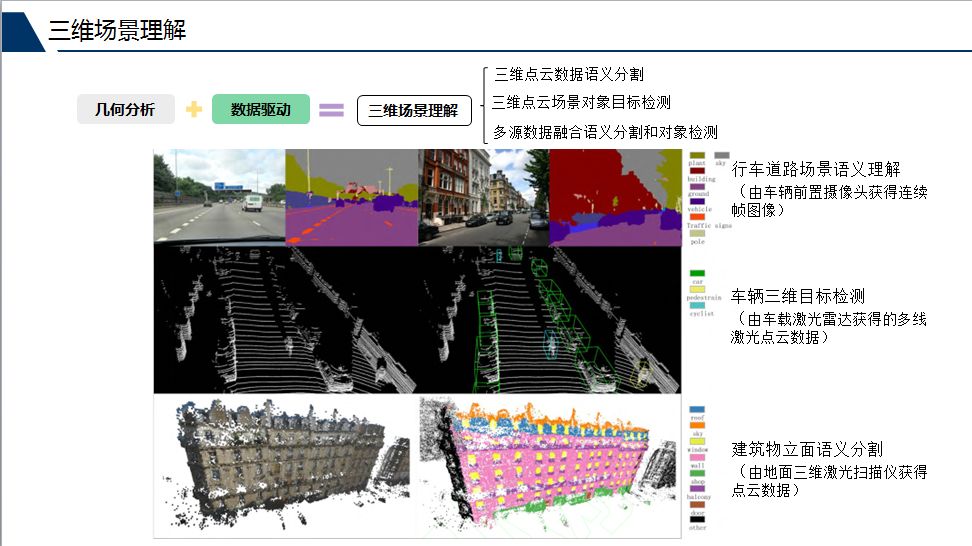The width and height of the screenshot is (972, 546).
Task: Click the text 三维点云数据语义分割
Action: tap(568, 74)
